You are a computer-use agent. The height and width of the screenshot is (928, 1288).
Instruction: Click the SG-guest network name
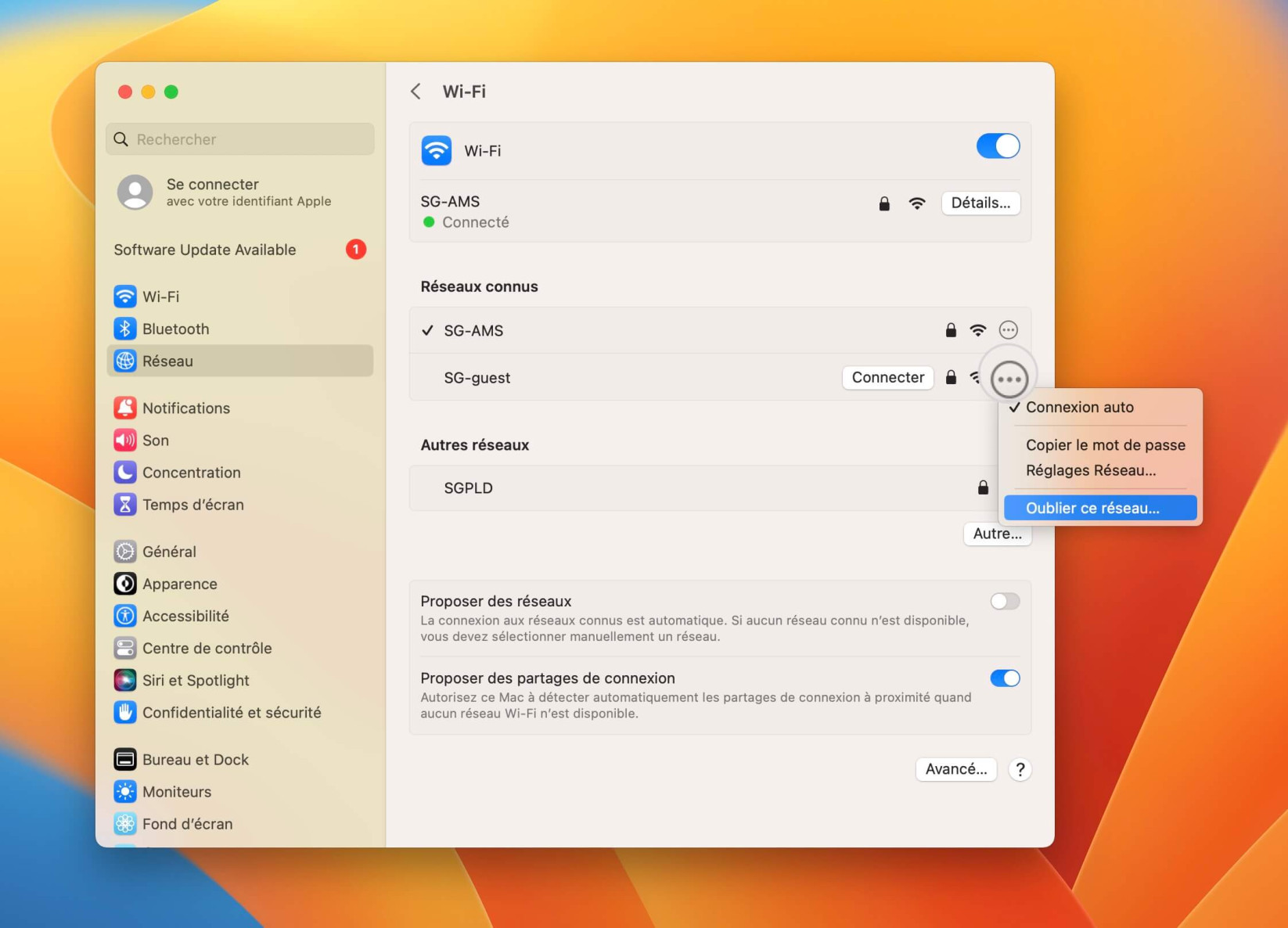(477, 377)
